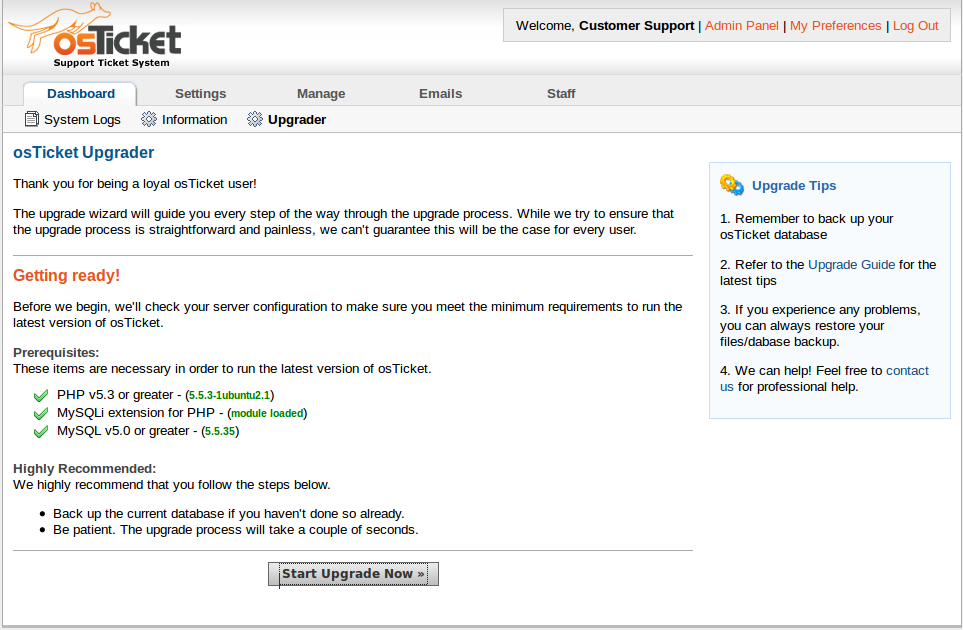Click the 5.5.35 MySQL version text

point(220,431)
